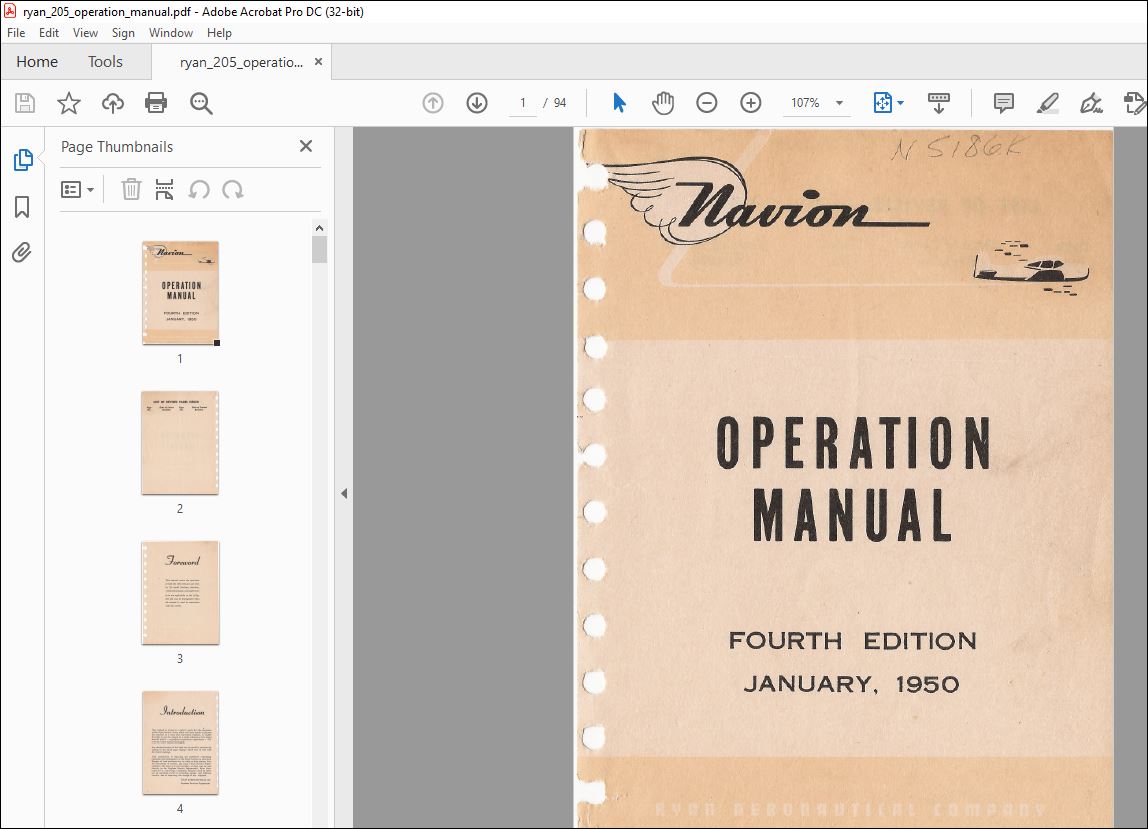Rotate page clockwise icon
The image size is (1148, 829).
pyautogui.click(x=233, y=190)
